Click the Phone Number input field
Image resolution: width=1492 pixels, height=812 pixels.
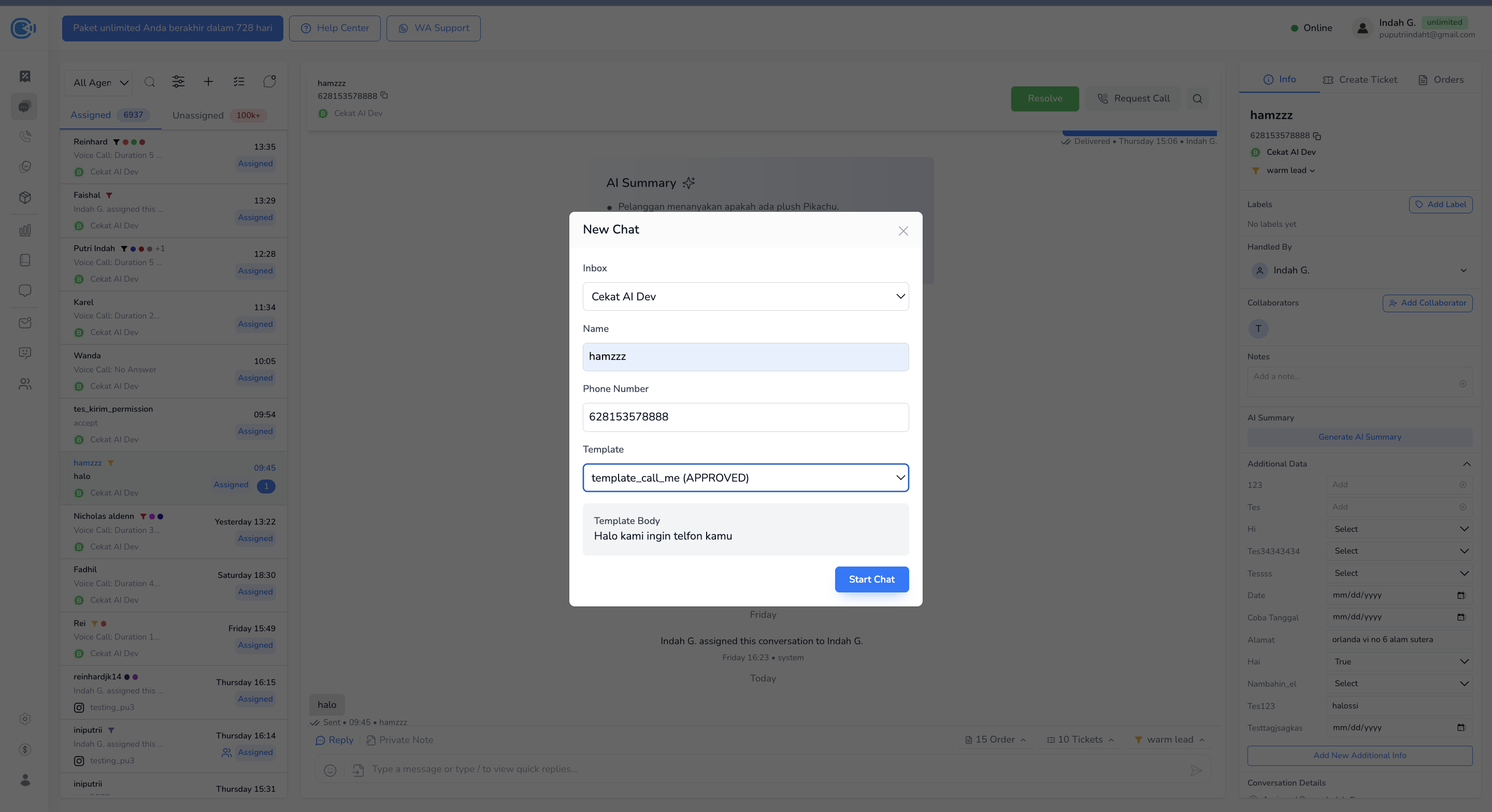[x=745, y=417]
